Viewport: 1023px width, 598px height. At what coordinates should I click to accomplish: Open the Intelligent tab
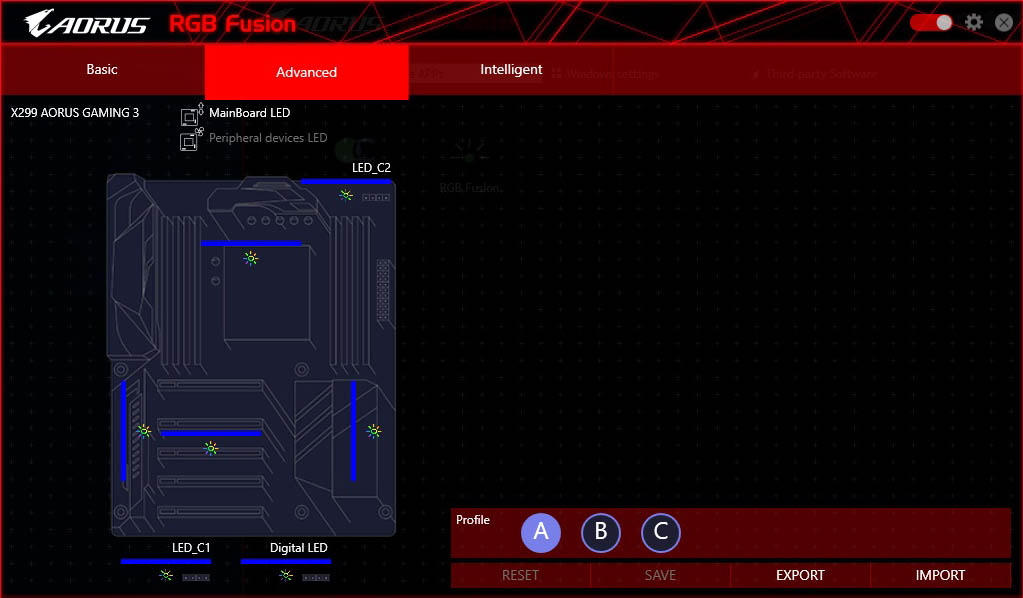click(x=511, y=70)
